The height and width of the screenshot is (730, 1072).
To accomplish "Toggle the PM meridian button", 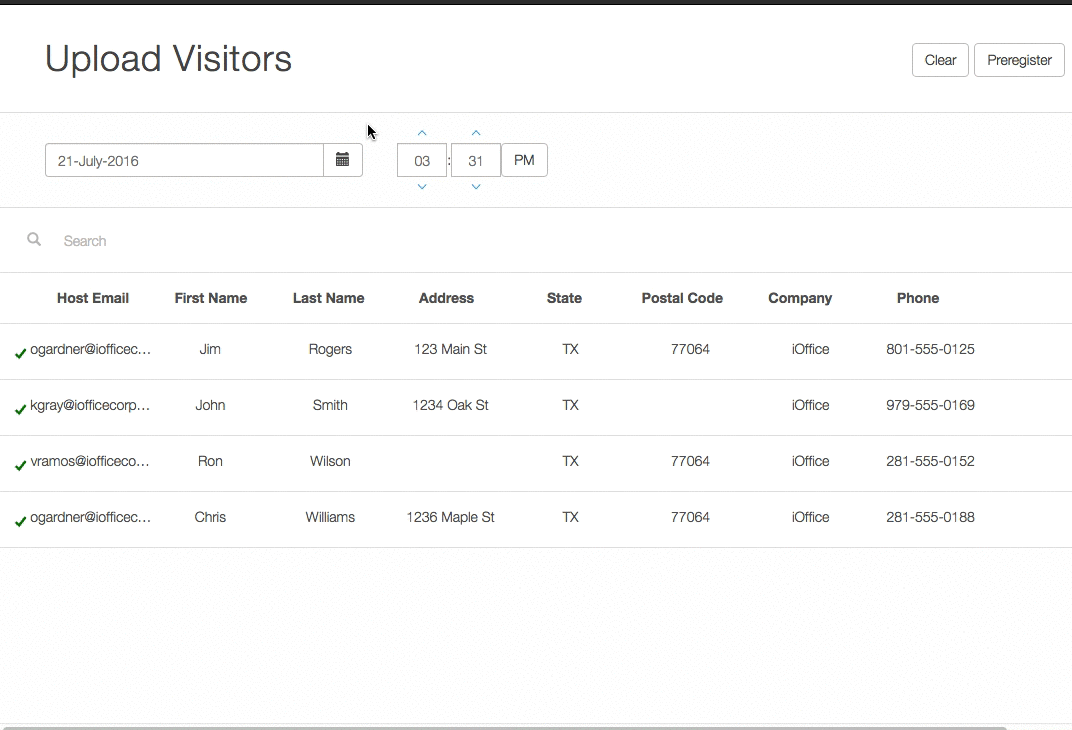I will coord(524,160).
